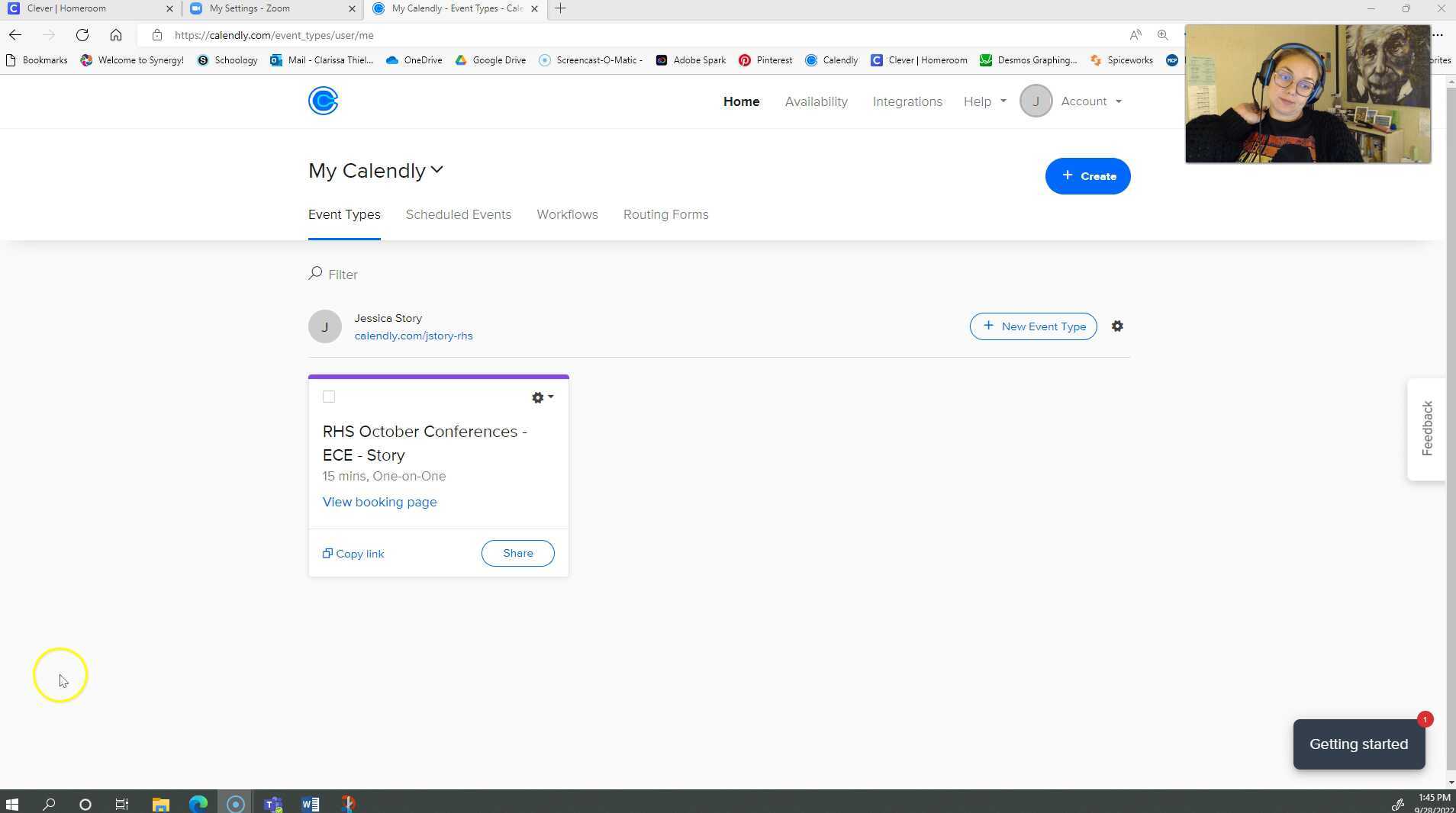Viewport: 1456px width, 813px height.
Task: Switch to the Scheduled Events tab
Action: click(x=458, y=215)
